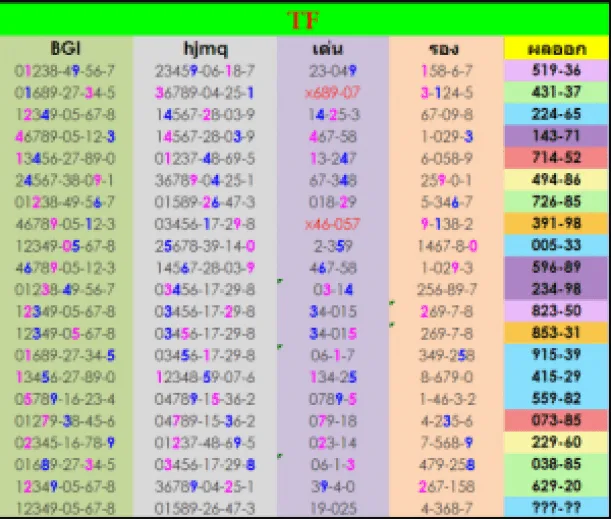
Task: Select the cell 19-025 in last row
Action: [x=333, y=509]
